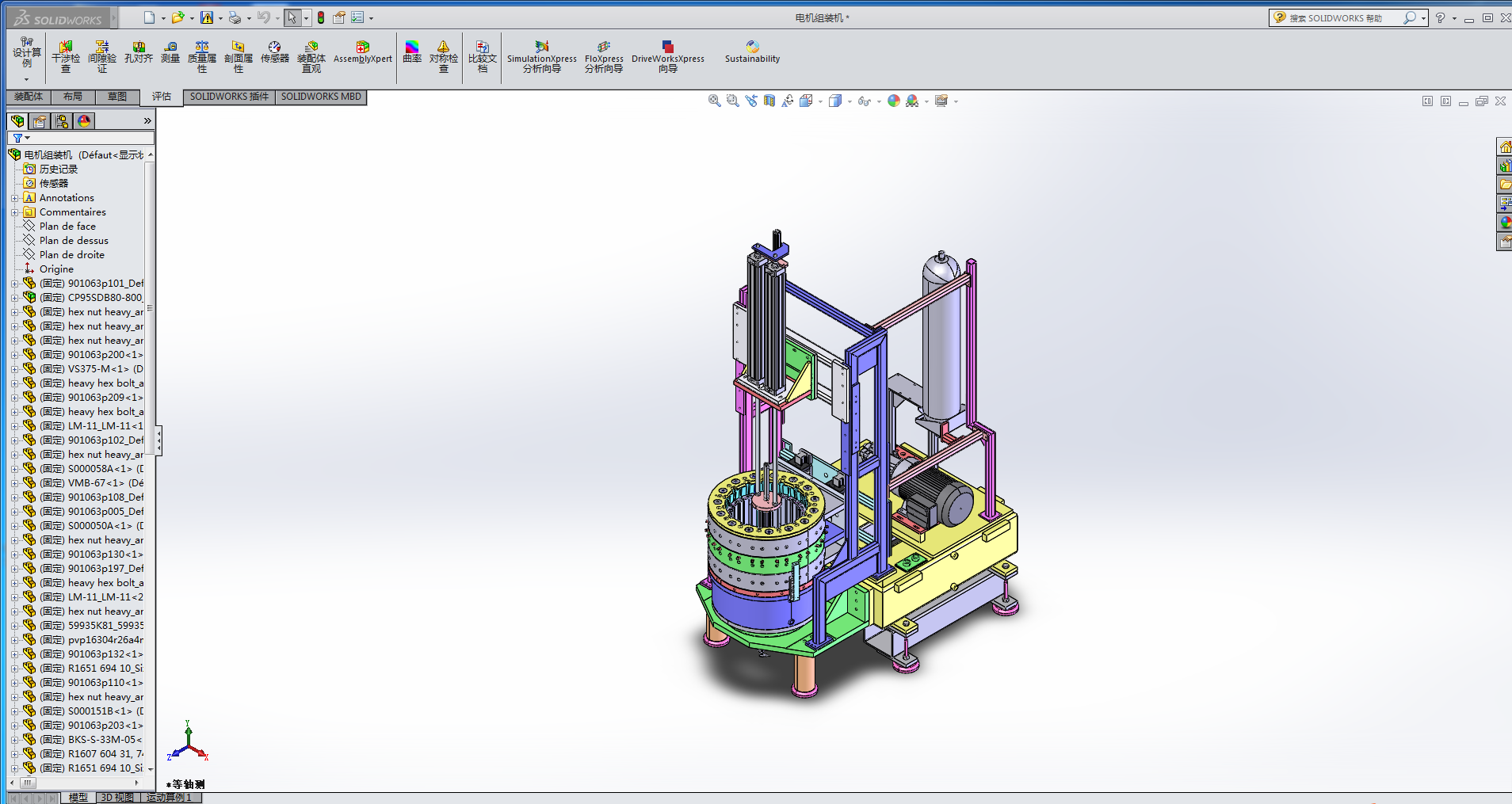Expand the VS375-M<1> component node
The height and width of the screenshot is (804, 1512).
tap(14, 369)
